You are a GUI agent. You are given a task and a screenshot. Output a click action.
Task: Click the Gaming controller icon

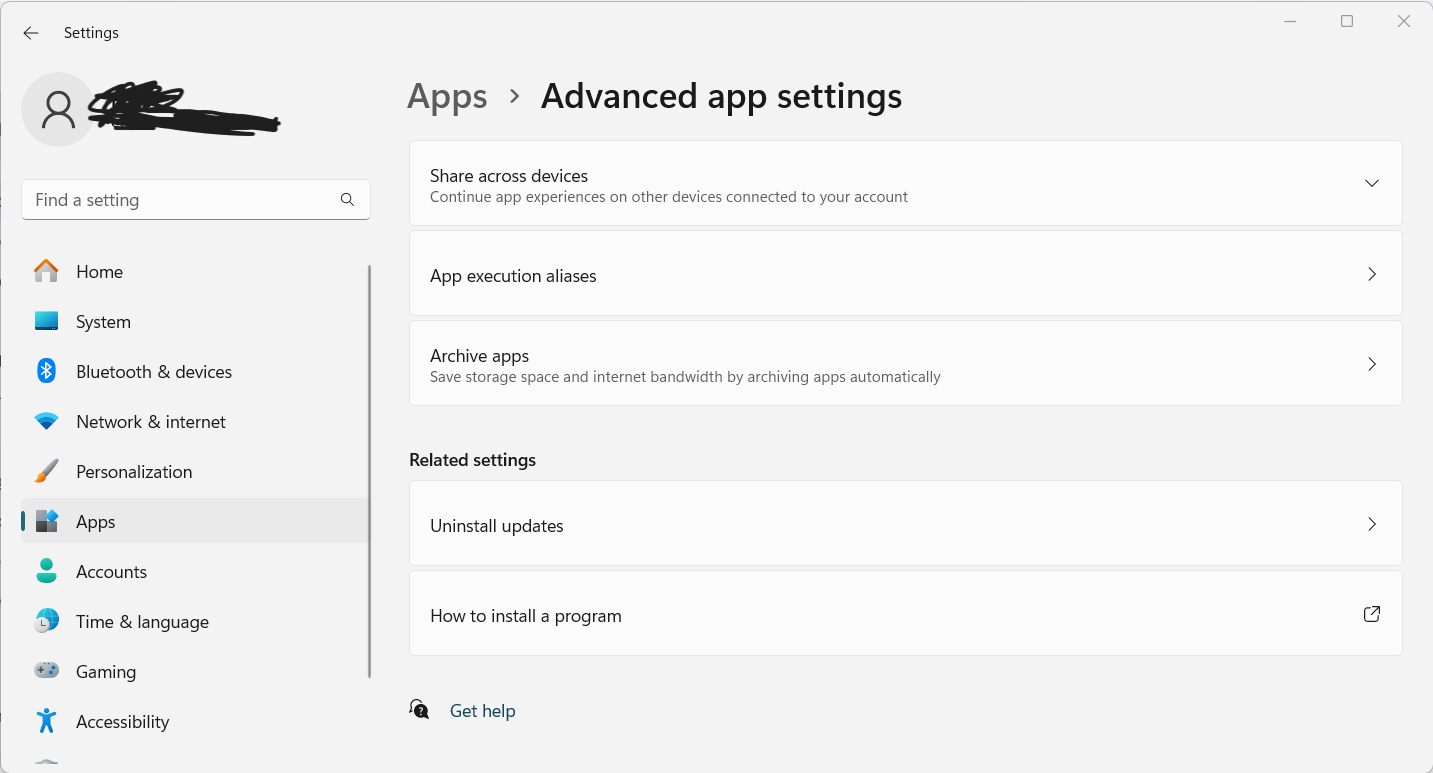[x=46, y=671]
